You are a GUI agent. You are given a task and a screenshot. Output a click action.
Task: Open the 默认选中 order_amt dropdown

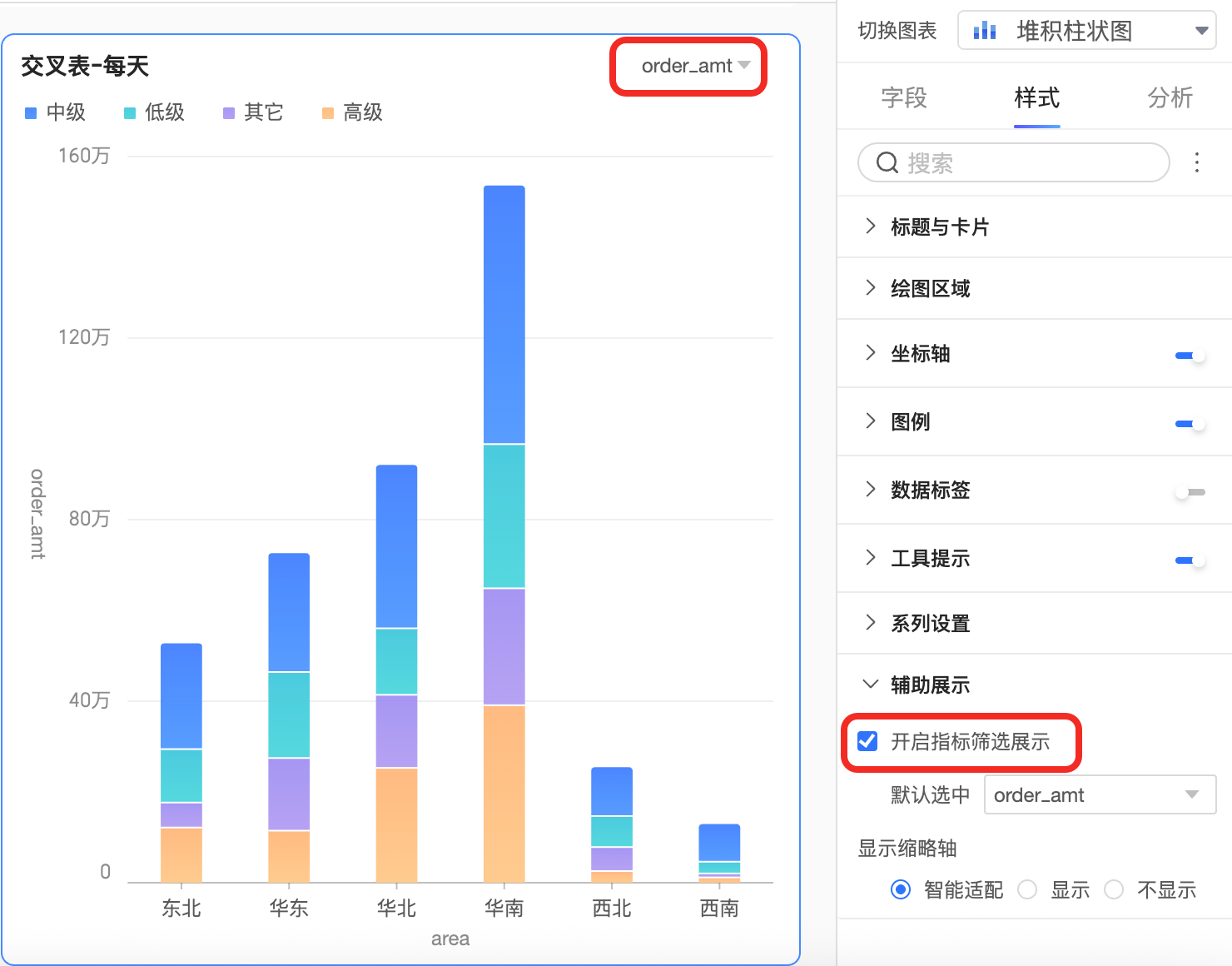(1099, 795)
